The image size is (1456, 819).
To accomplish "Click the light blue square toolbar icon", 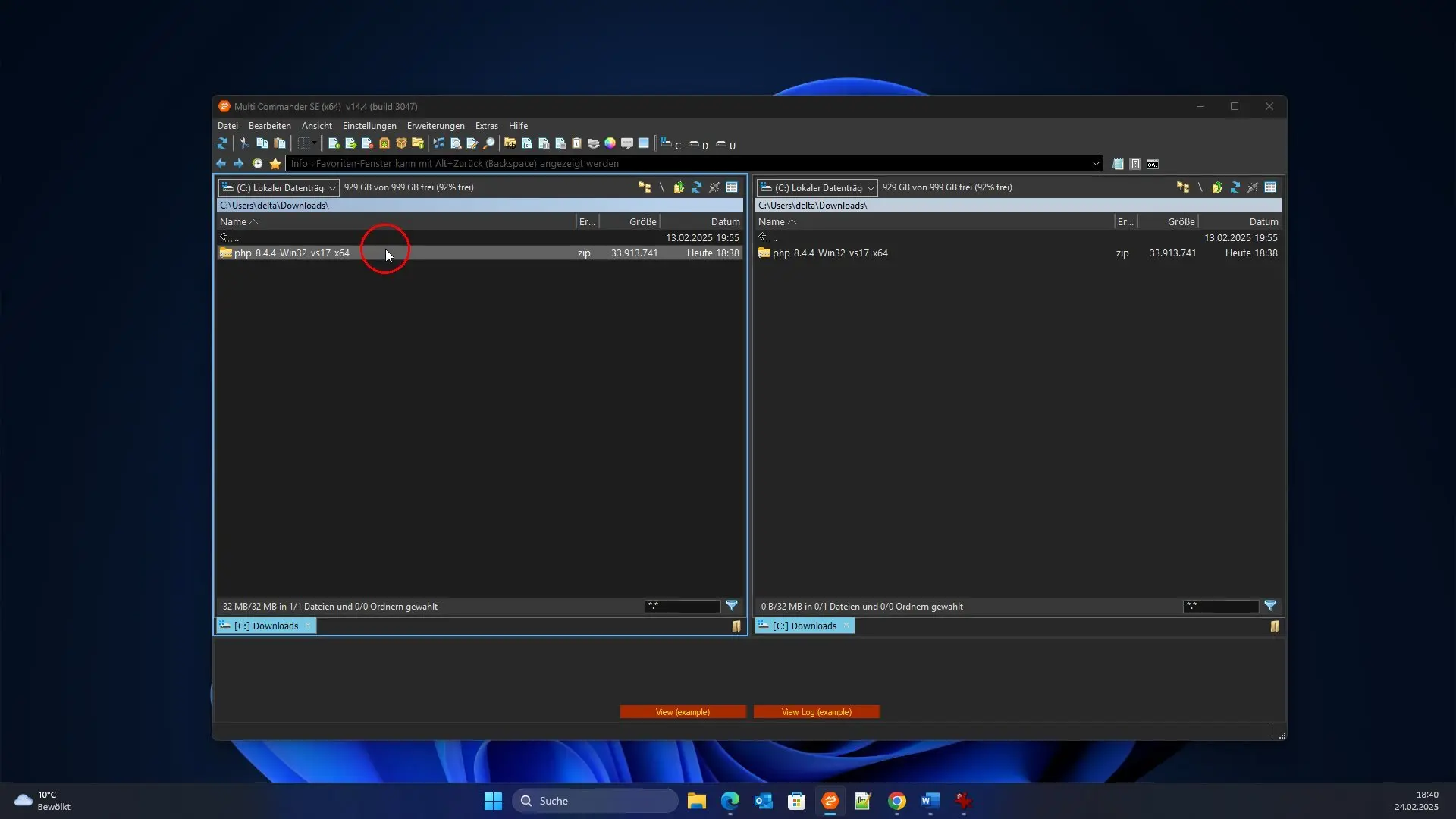I will (x=644, y=143).
